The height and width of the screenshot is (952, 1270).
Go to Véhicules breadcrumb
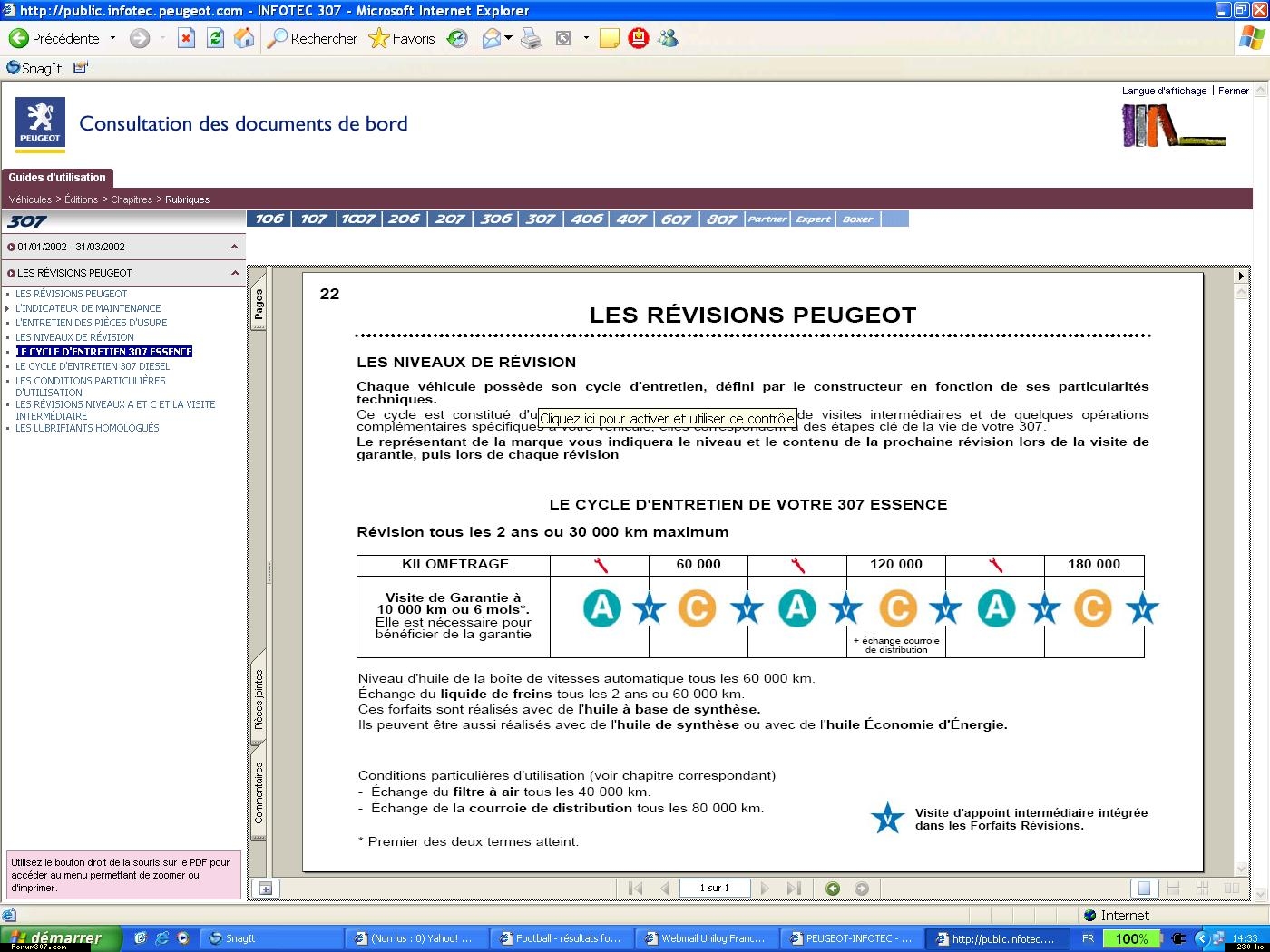tap(30, 199)
